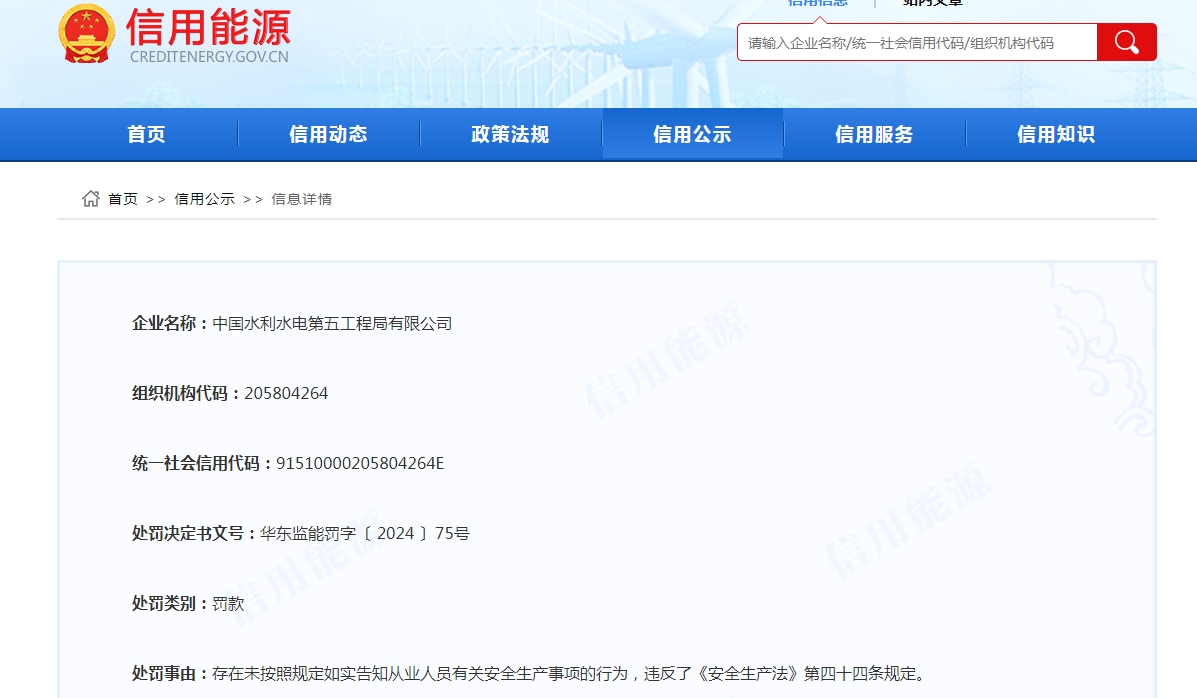Open the 信用公示 navigation tab
Screen dimensions: 1197x698
[692, 134]
